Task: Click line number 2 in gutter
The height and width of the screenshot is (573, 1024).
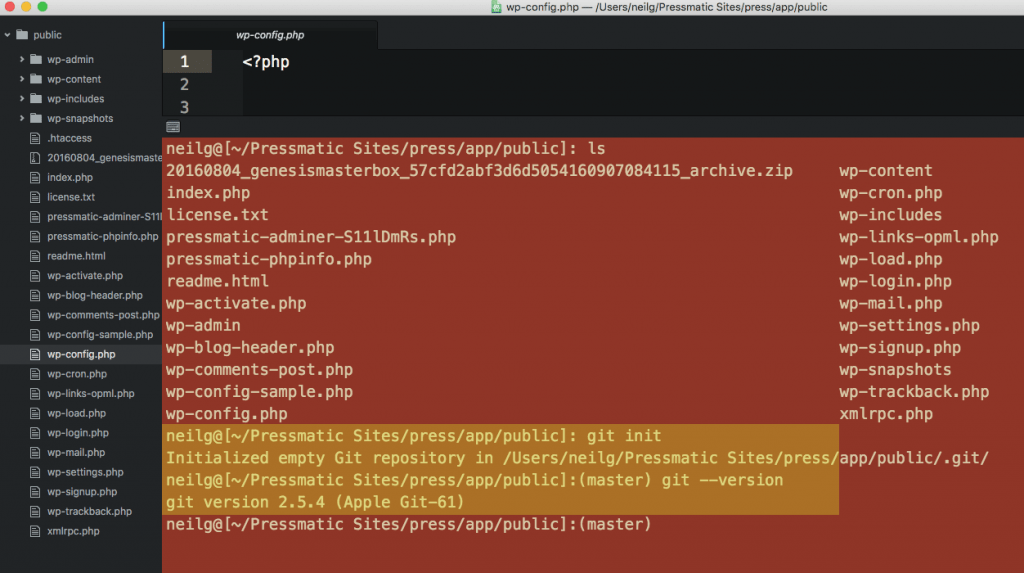Action: click(x=185, y=84)
